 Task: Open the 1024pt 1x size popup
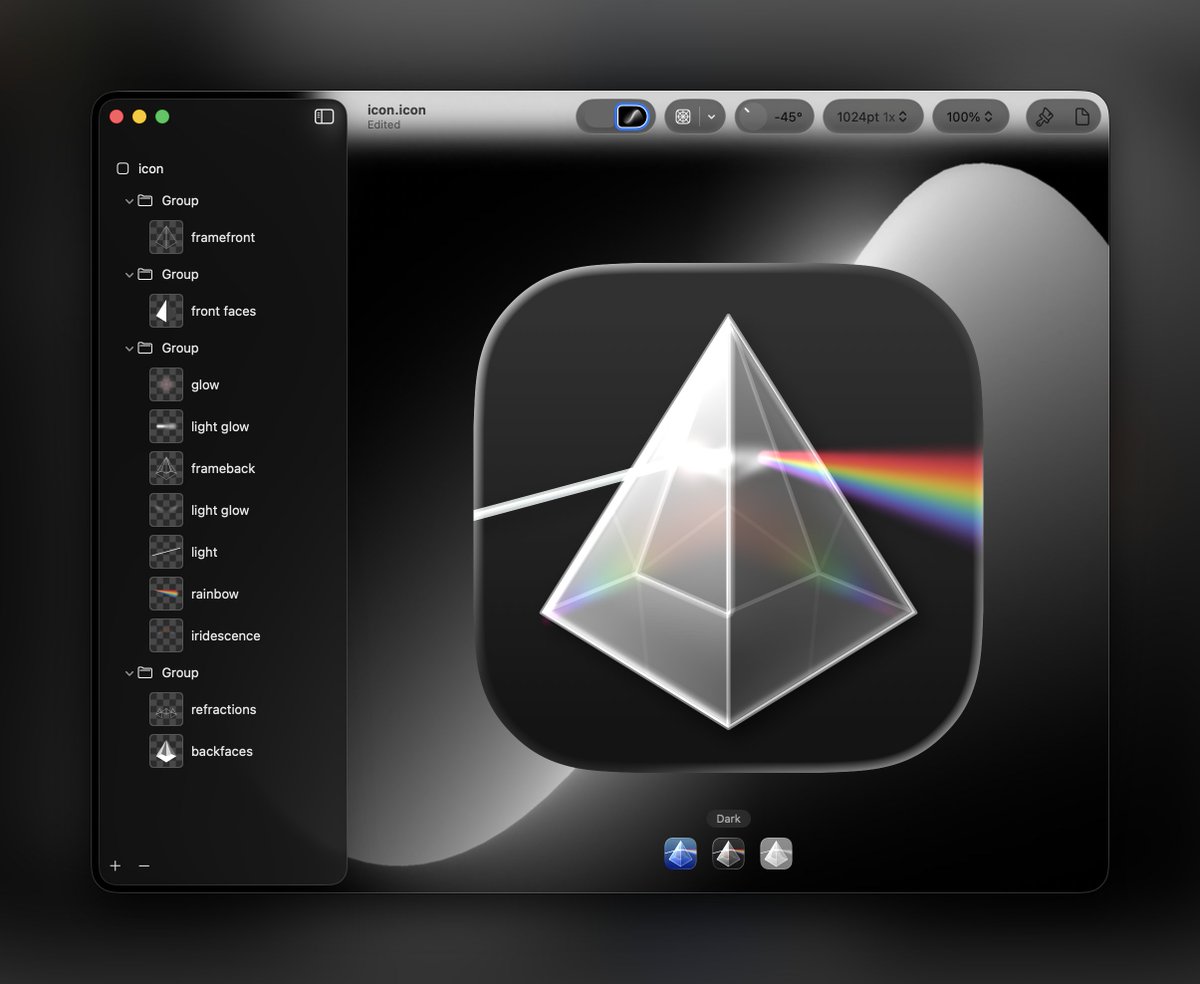872,117
